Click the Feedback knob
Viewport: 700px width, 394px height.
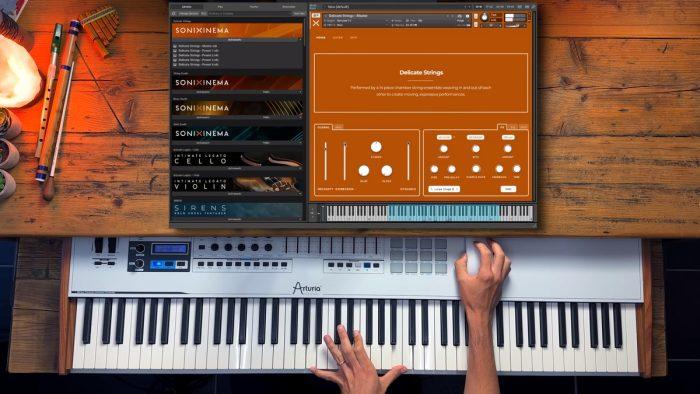tap(500, 169)
